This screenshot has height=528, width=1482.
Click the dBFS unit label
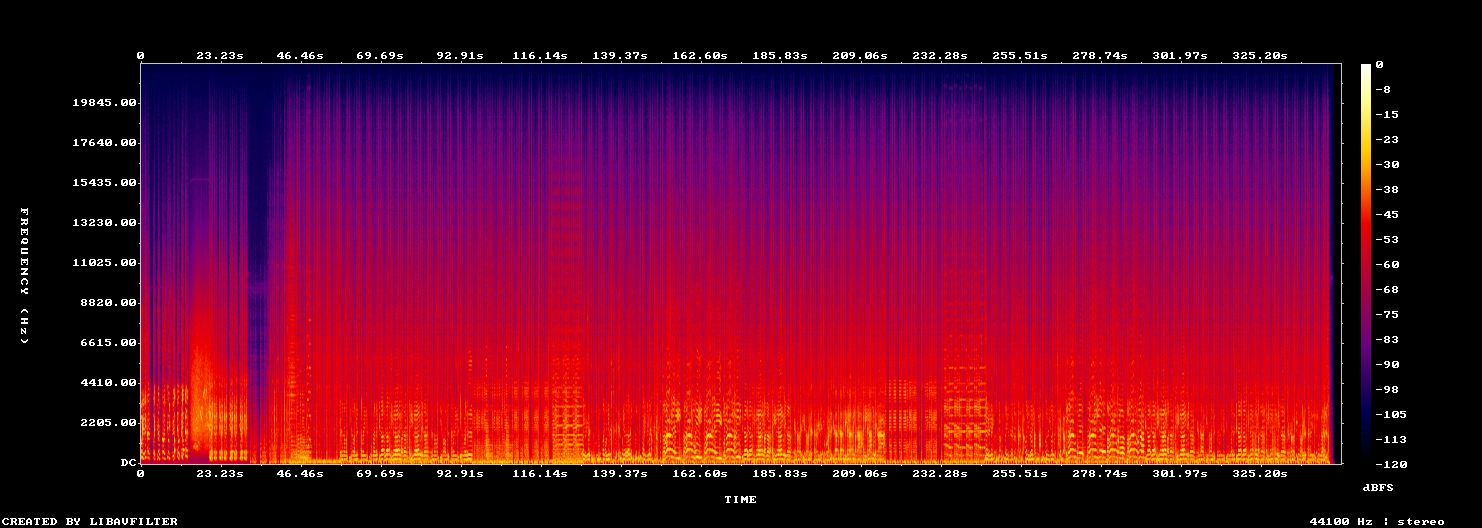1378,487
